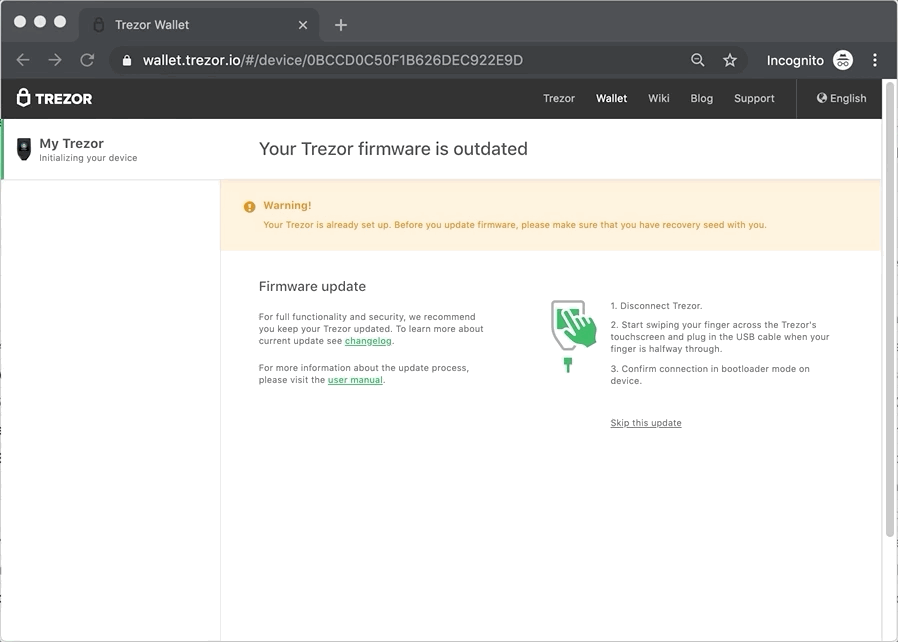Click Skip this update link
898x642 pixels.
(645, 423)
